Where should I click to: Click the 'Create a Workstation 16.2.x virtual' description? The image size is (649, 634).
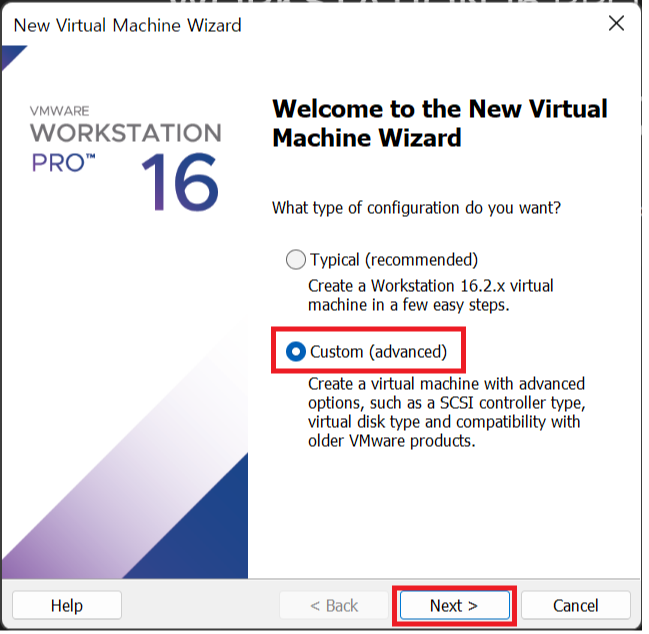coord(430,286)
